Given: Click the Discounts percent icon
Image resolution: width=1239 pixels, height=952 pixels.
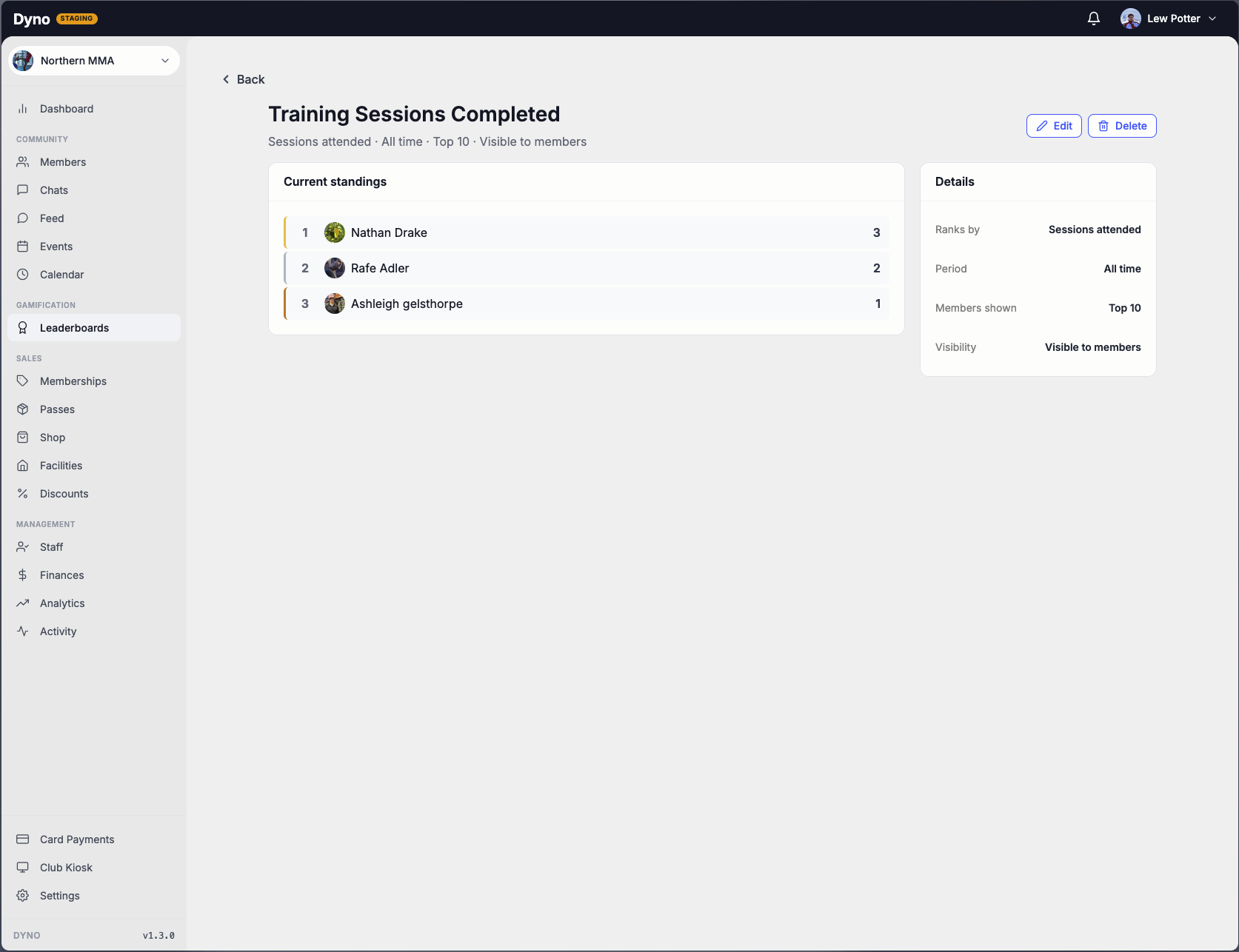Looking at the screenshot, I should point(23,494).
